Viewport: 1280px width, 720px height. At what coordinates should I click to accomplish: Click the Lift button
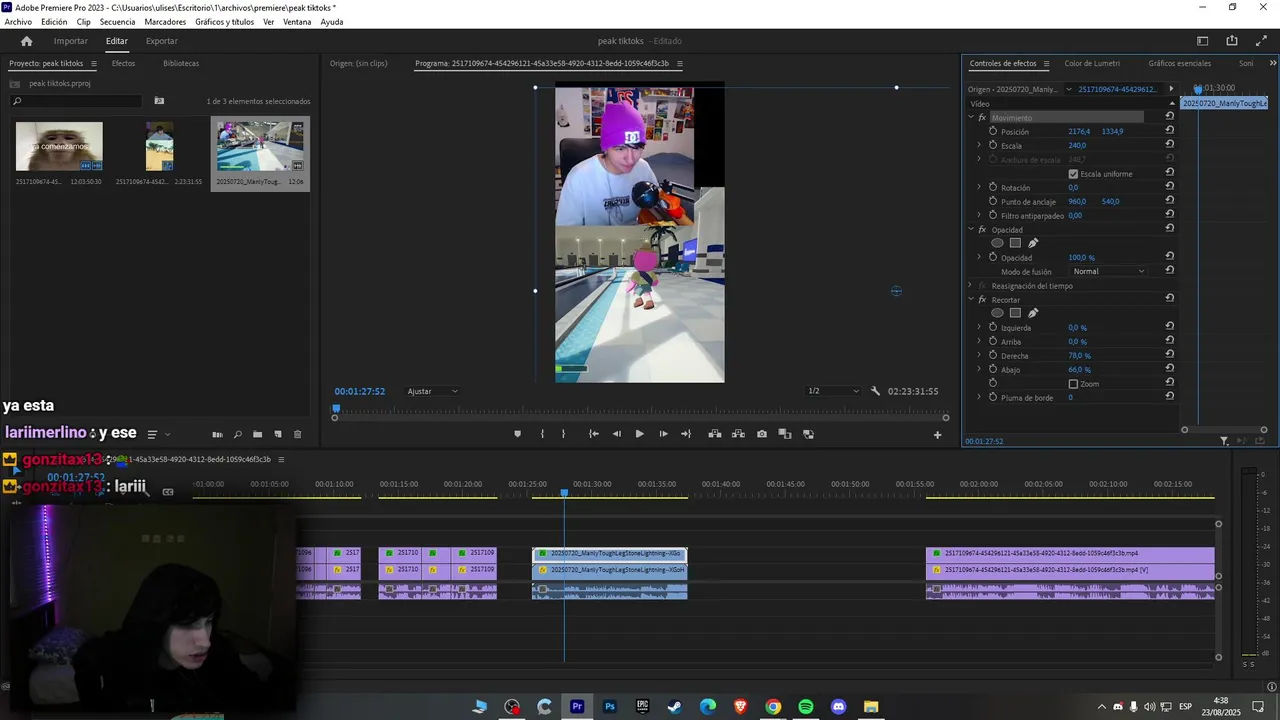pyautogui.click(x=714, y=434)
